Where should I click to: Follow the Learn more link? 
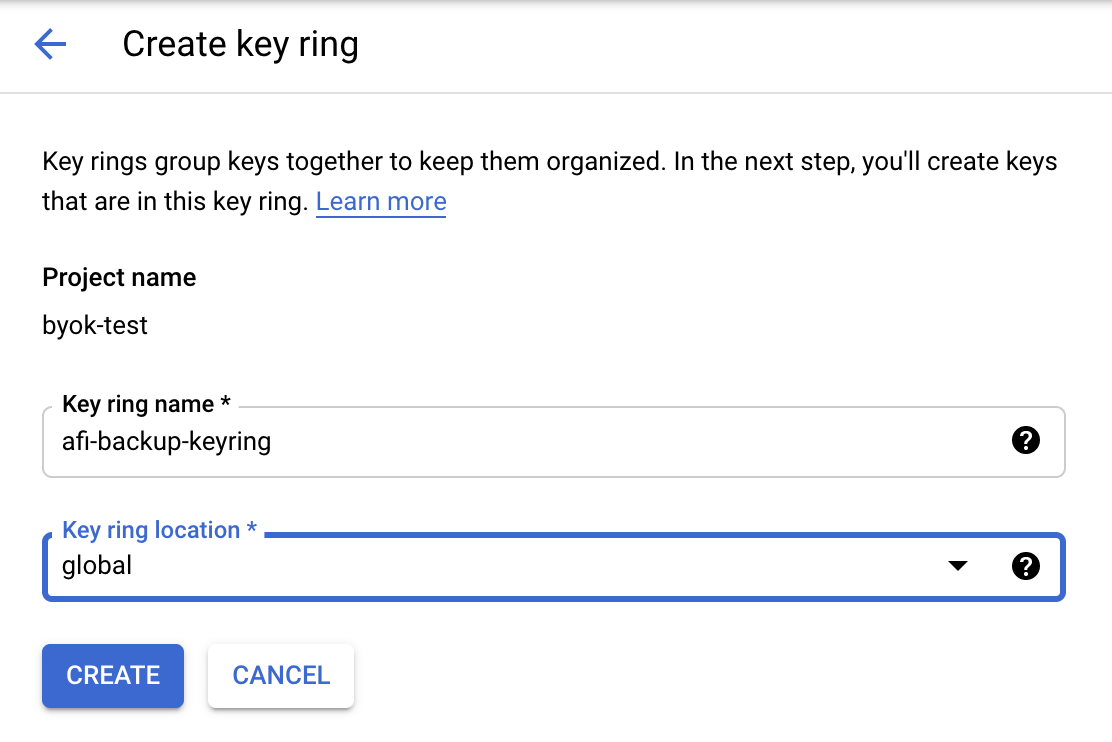(381, 201)
